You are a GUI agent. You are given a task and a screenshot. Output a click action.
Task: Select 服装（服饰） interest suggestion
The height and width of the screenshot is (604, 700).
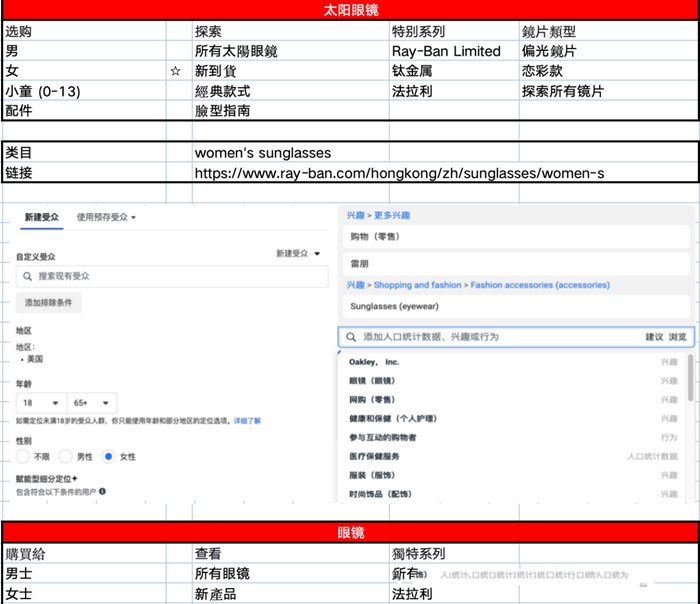coord(513,475)
